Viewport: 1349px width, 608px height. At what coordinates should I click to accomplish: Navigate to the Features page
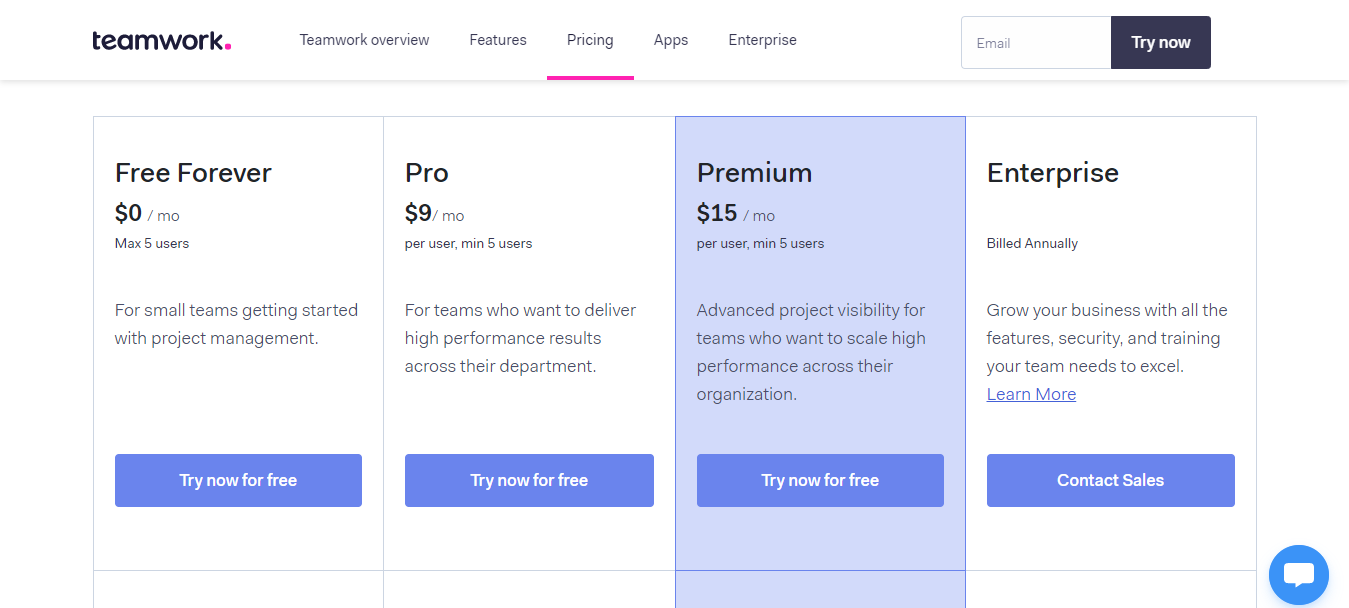[497, 40]
